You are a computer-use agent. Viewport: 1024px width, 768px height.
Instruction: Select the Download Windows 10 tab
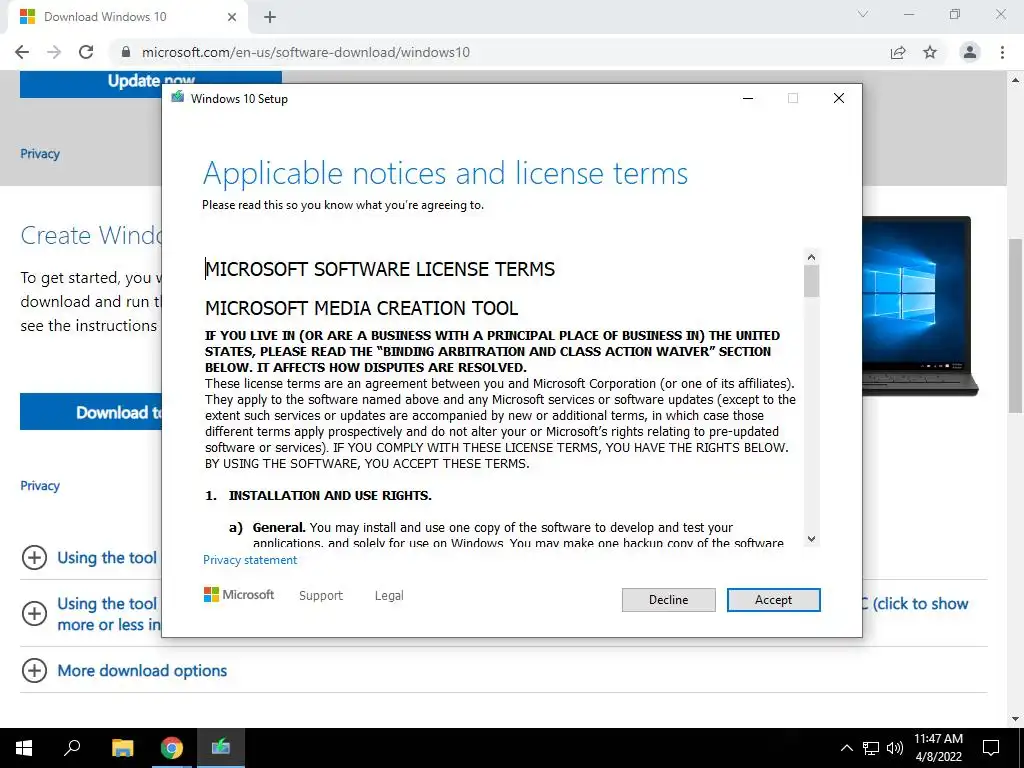click(127, 17)
